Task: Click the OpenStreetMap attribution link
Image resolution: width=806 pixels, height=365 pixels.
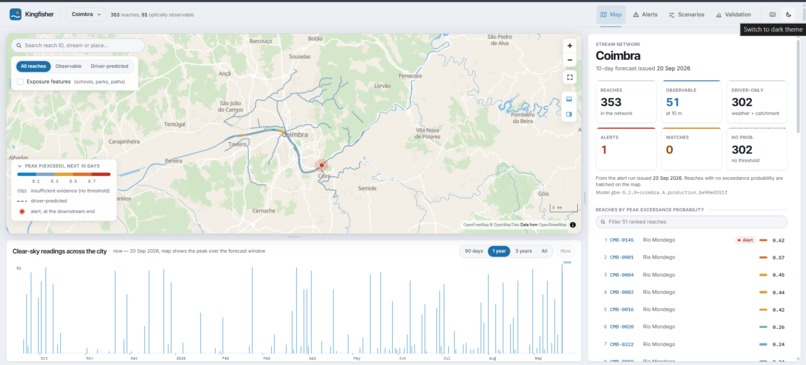Action: pos(553,225)
